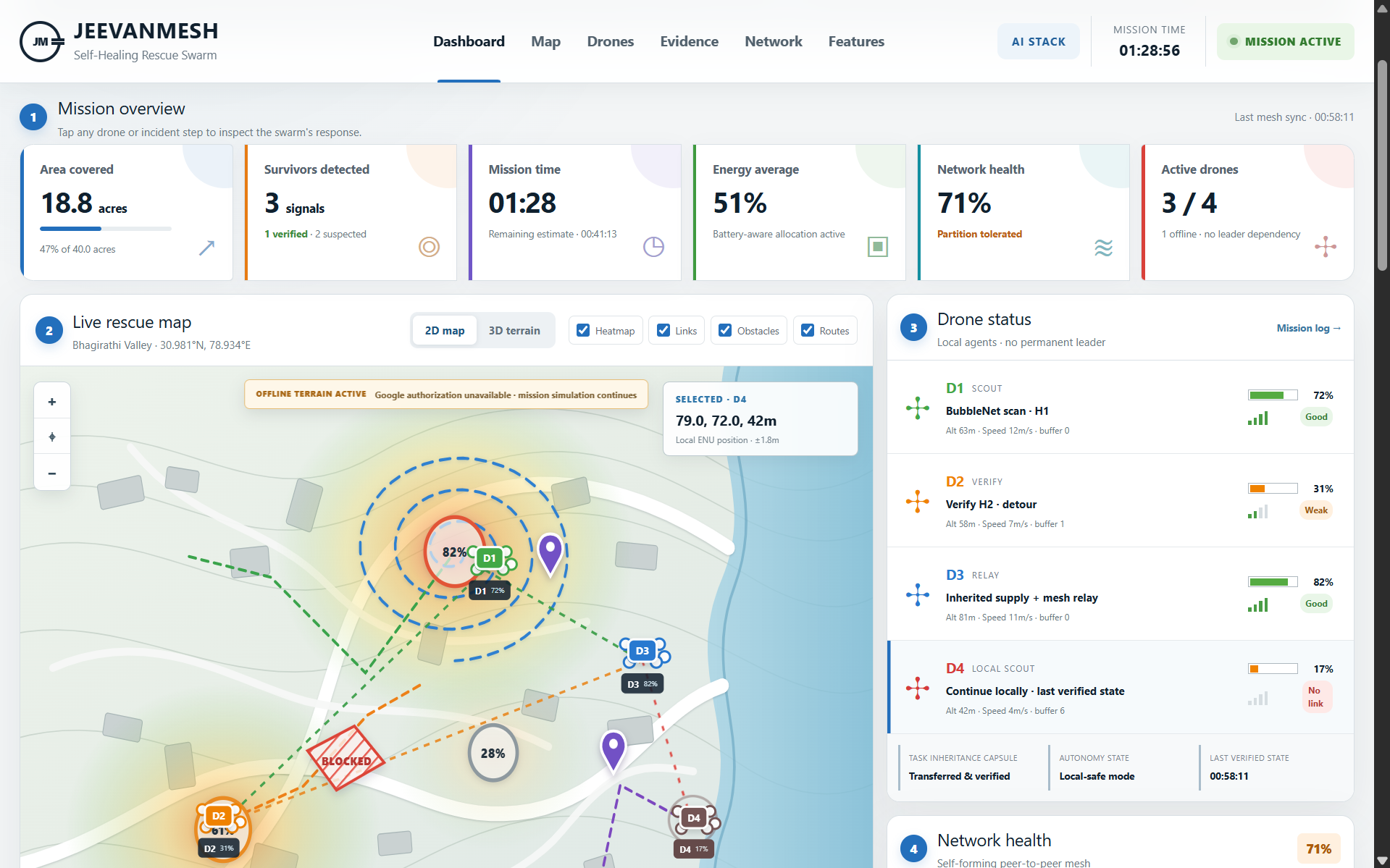Switch to 3D terrain view
1390x868 pixels.
[514, 330]
